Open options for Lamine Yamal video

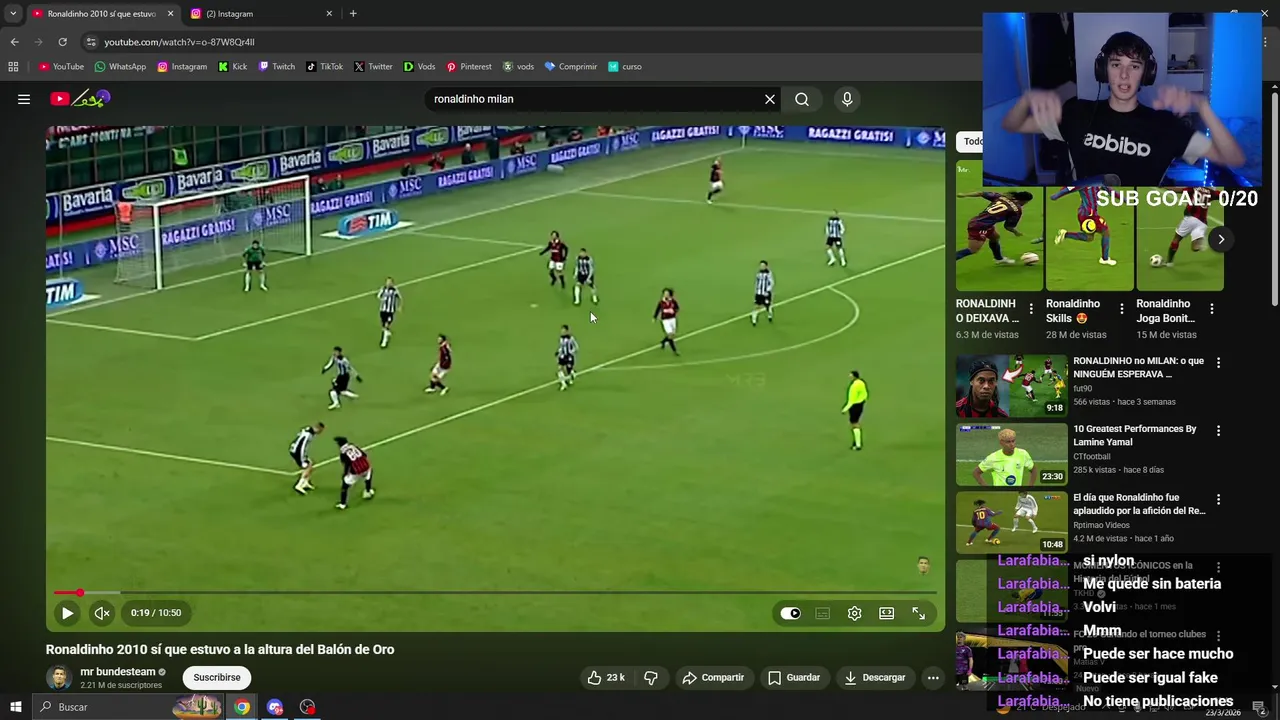pyautogui.click(x=1218, y=430)
